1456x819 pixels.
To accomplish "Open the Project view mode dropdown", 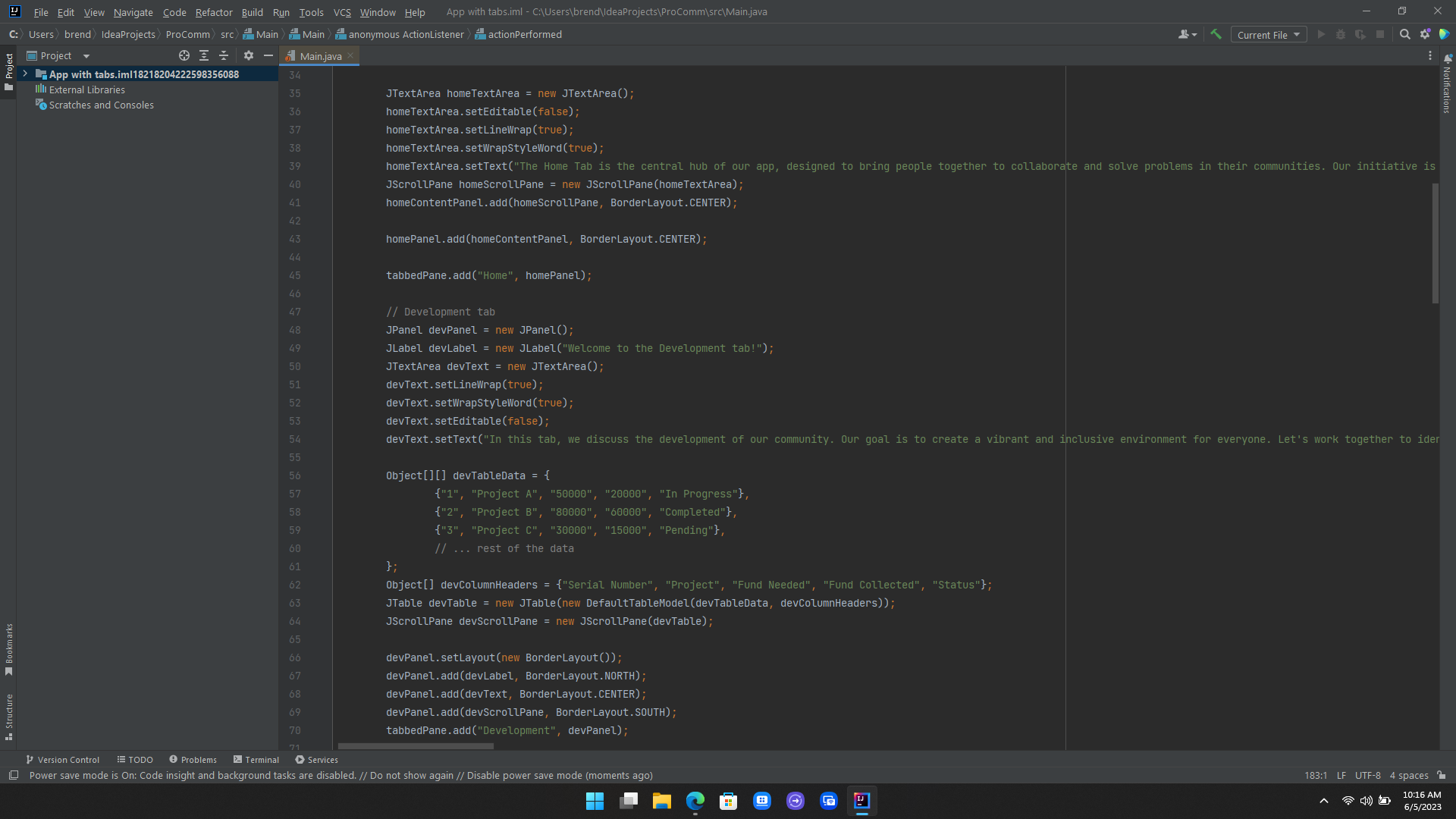I will point(86,55).
